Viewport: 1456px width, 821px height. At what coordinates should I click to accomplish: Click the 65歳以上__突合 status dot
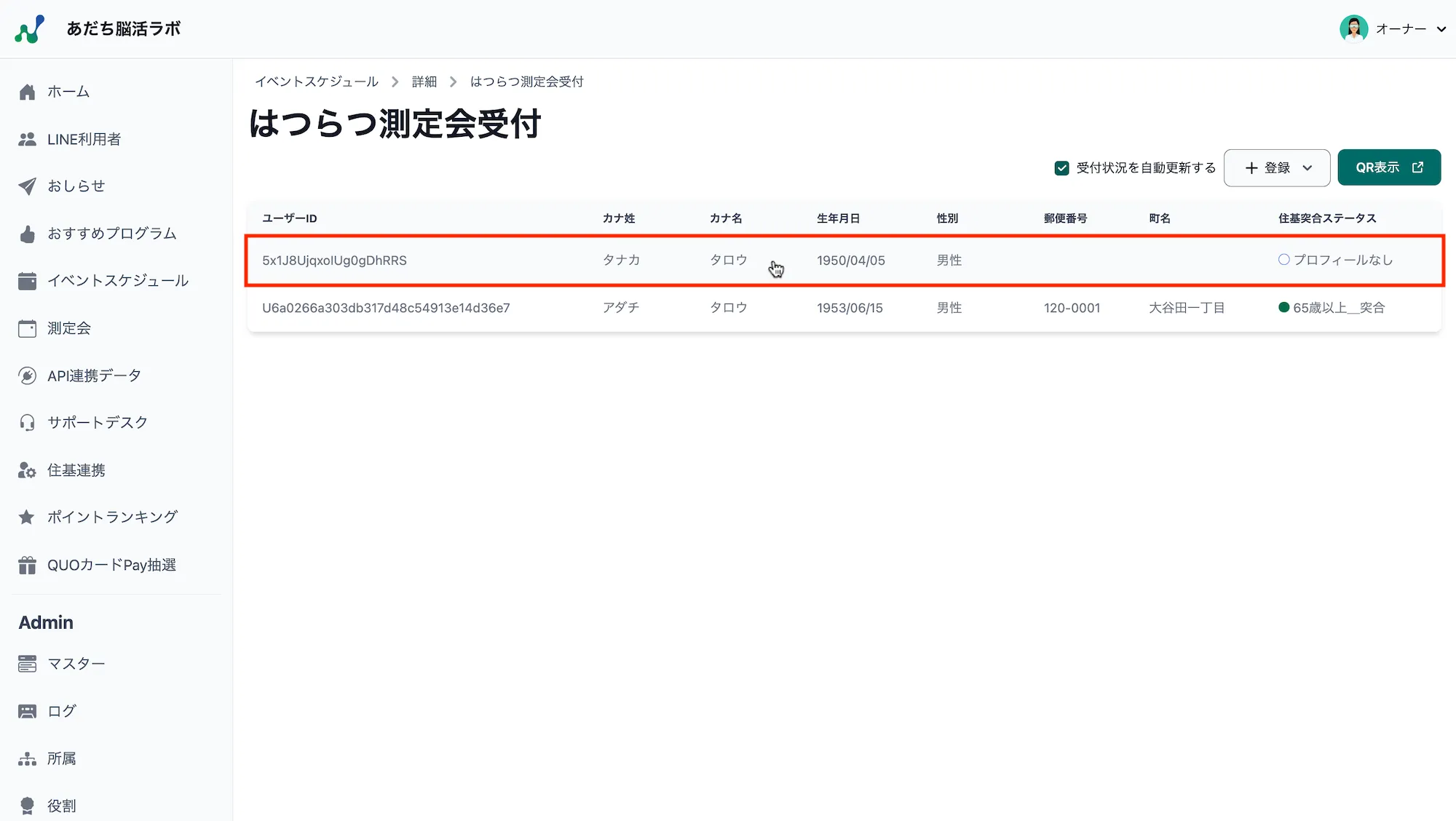tap(1283, 307)
